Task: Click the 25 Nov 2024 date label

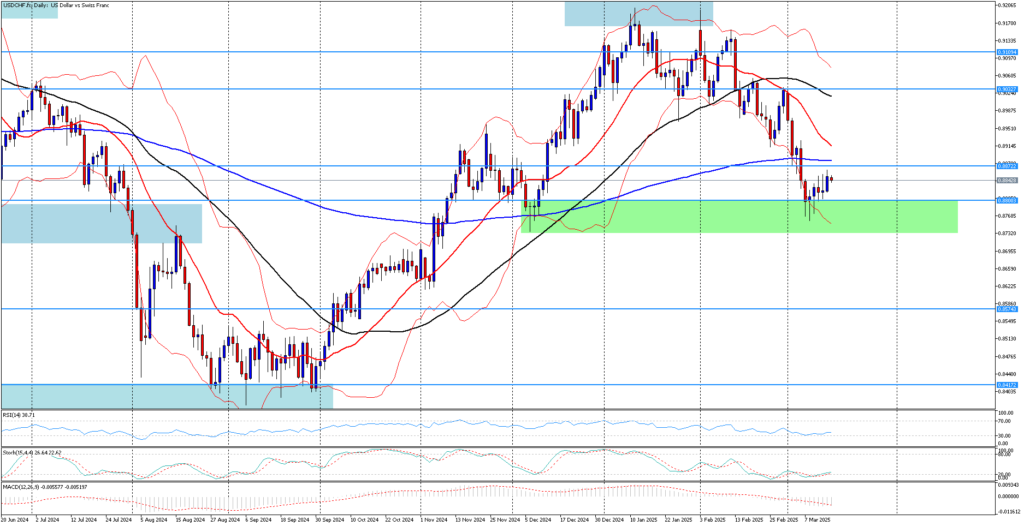Action: (507, 521)
